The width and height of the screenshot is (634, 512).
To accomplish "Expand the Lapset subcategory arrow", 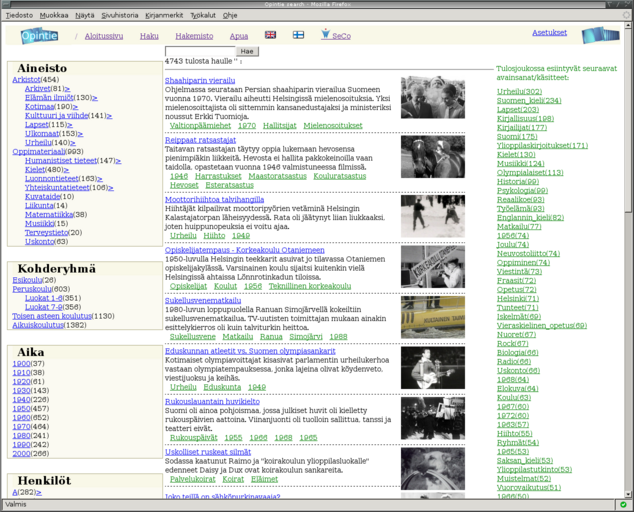I will tap(70, 125).
